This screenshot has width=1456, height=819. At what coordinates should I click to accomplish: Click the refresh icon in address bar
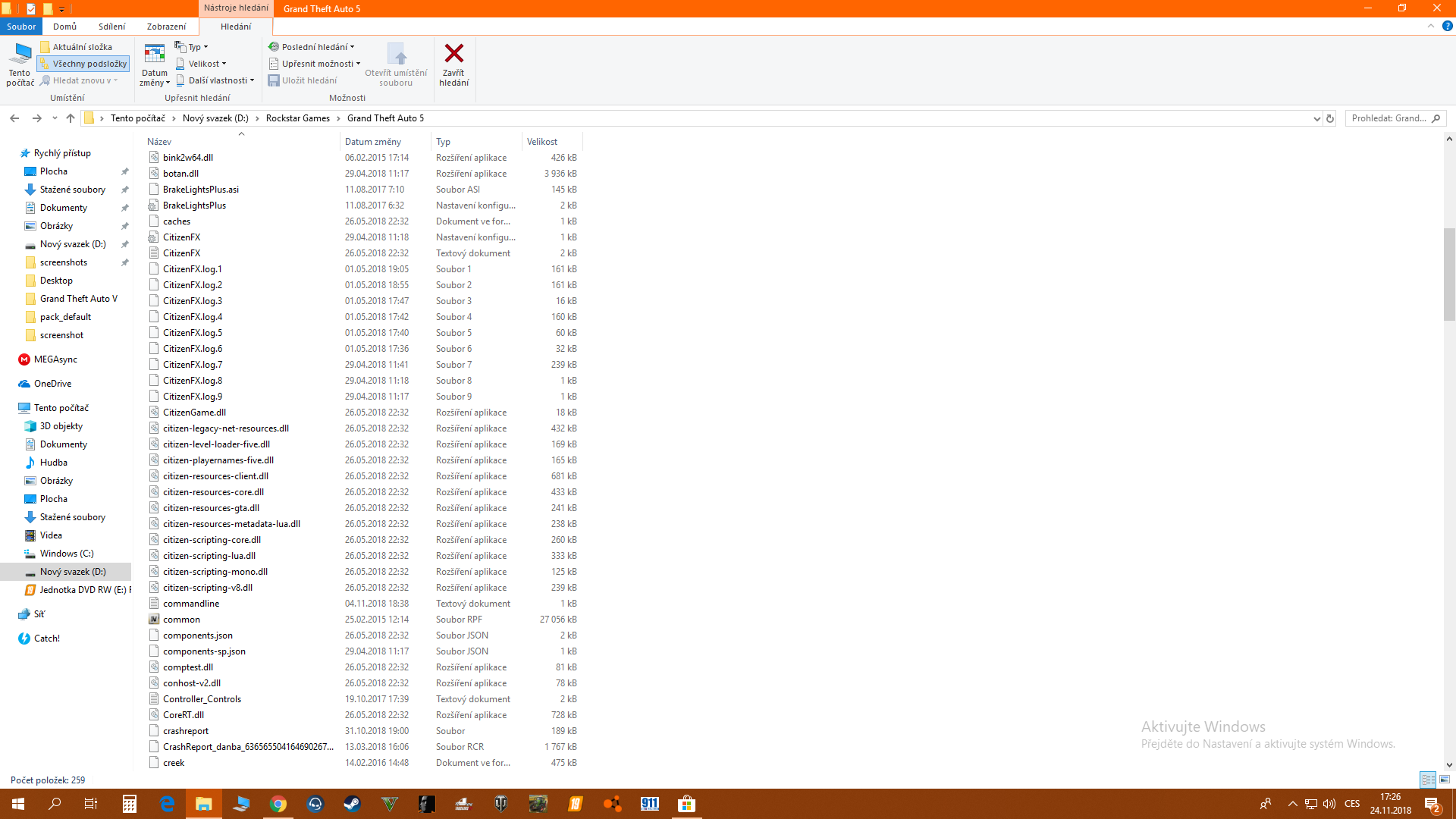1329,118
